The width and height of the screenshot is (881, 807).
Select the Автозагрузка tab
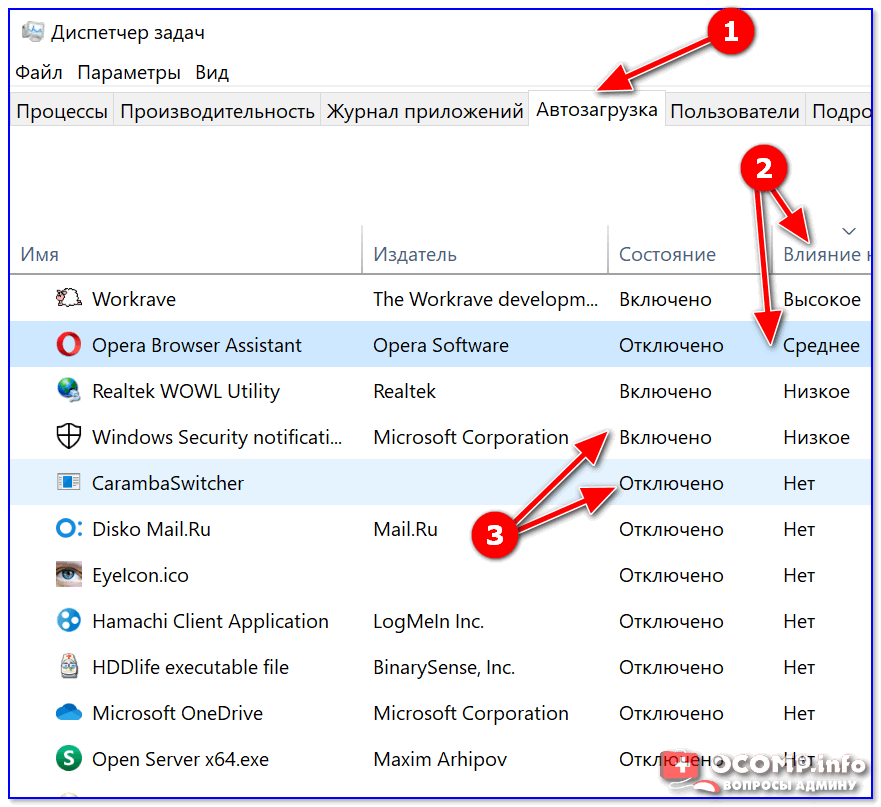pyautogui.click(x=597, y=109)
